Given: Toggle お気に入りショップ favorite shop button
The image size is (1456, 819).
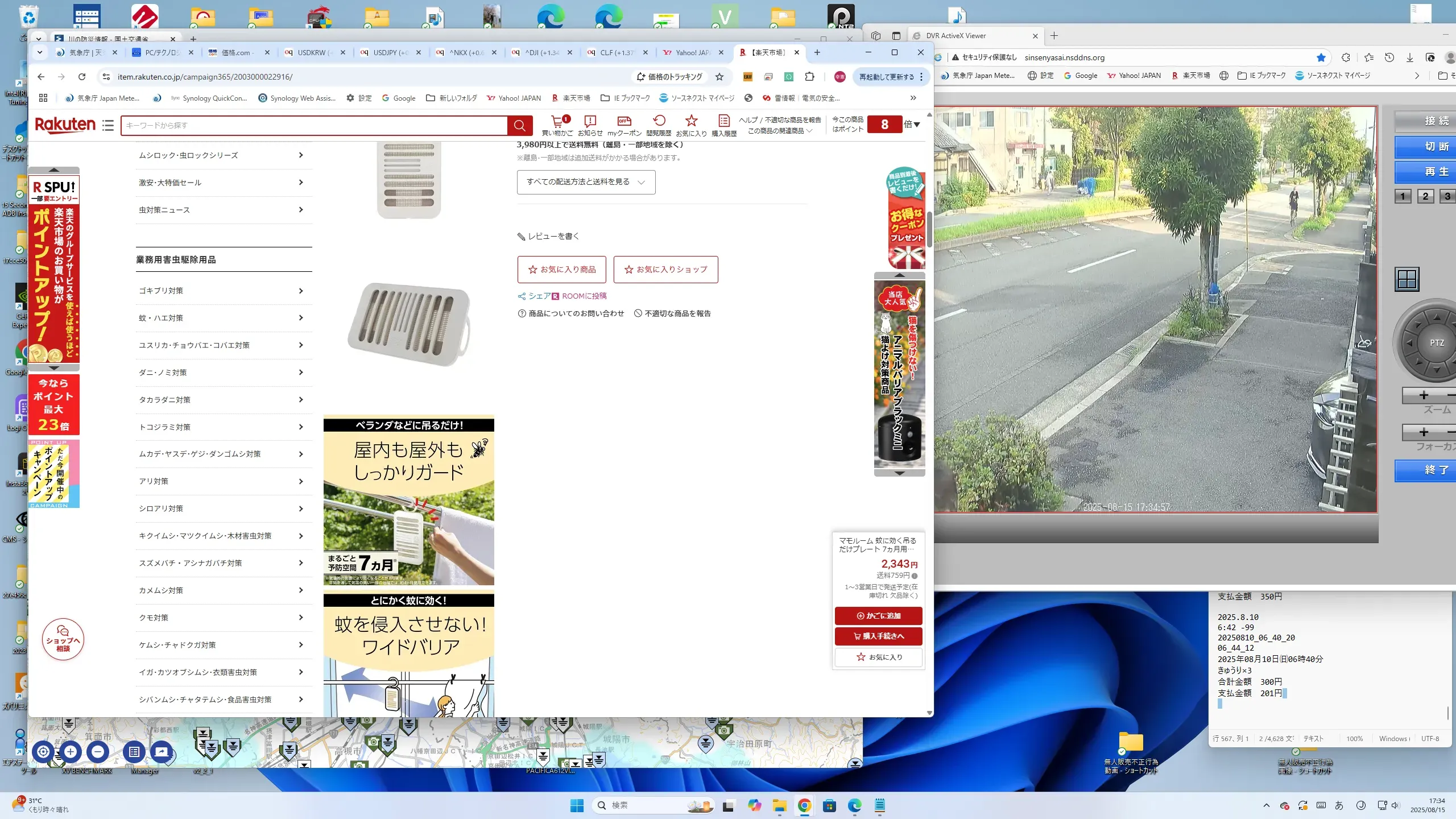Looking at the screenshot, I should 665,269.
